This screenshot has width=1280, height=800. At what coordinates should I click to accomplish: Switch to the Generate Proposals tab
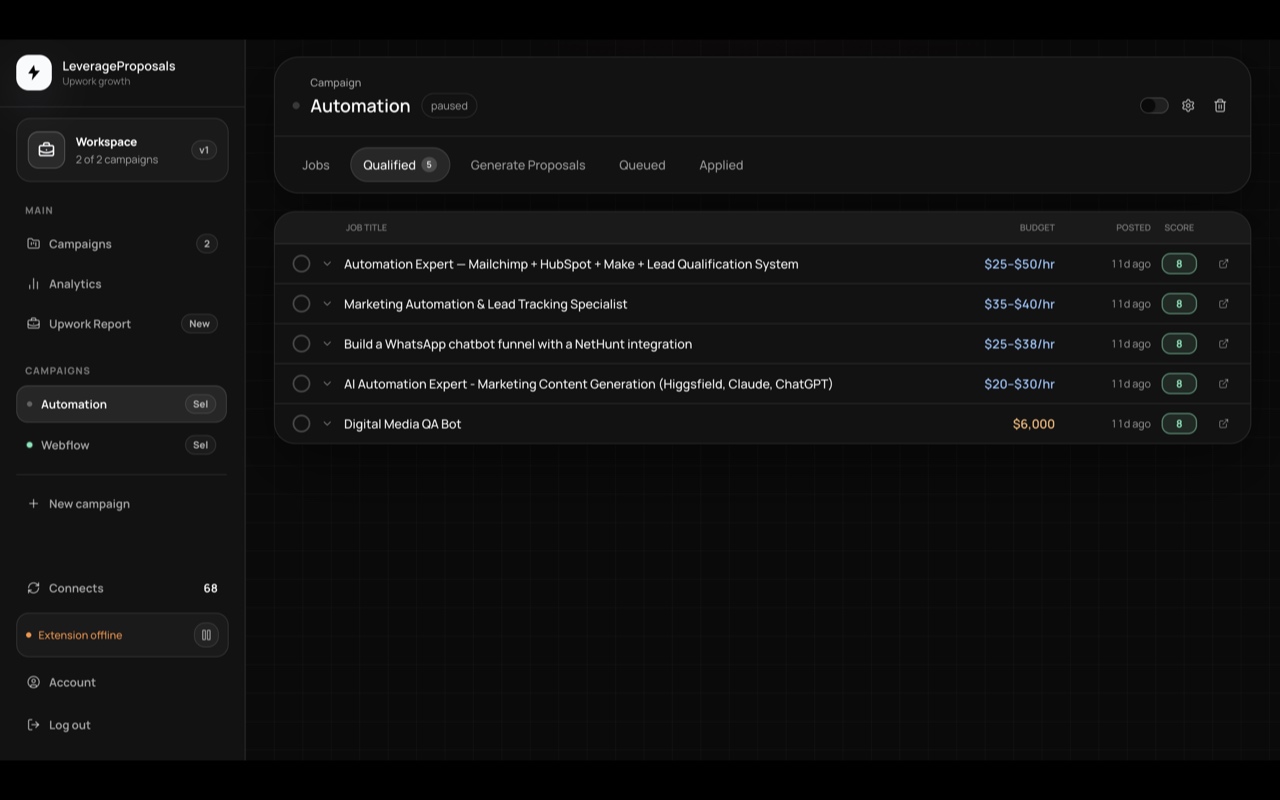click(528, 165)
